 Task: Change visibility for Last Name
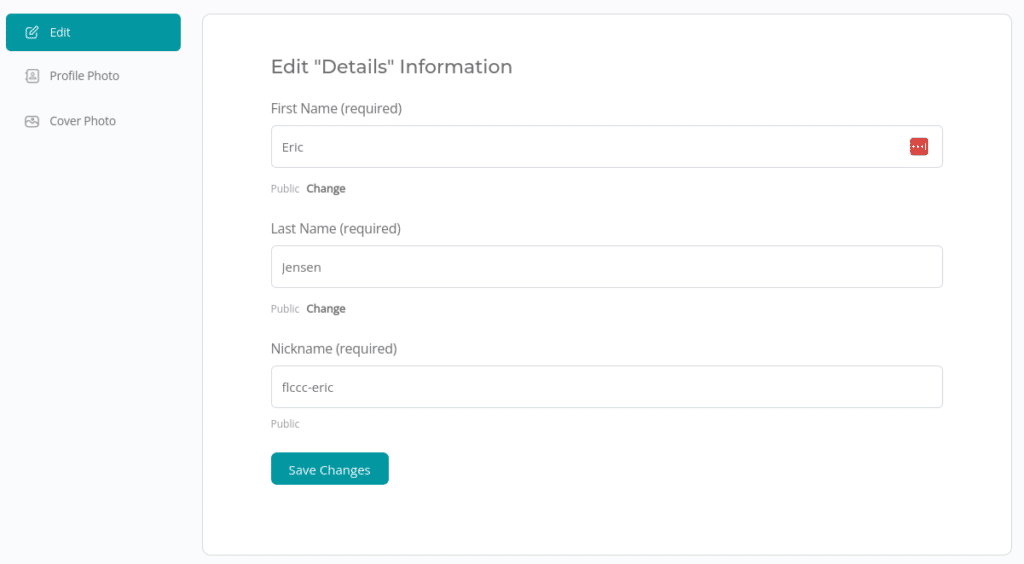pos(326,309)
